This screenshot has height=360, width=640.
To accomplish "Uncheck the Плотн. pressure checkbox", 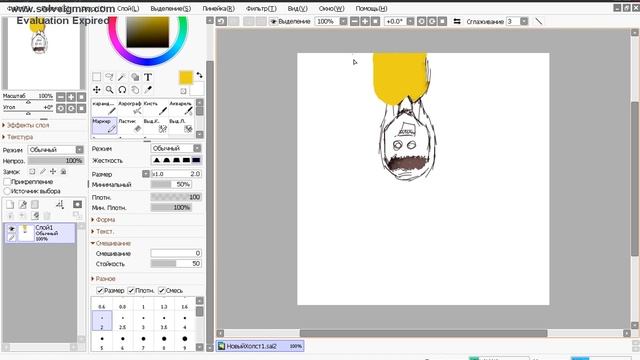I will (x=131, y=291).
